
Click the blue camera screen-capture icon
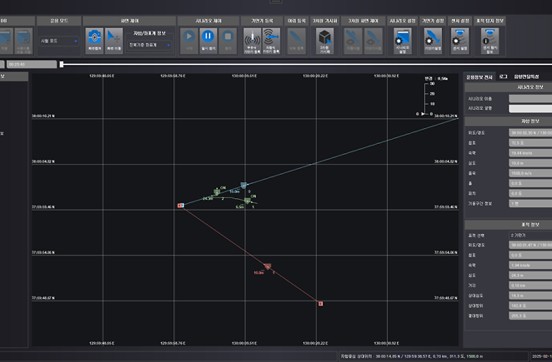pyautogui.click(x=94, y=41)
